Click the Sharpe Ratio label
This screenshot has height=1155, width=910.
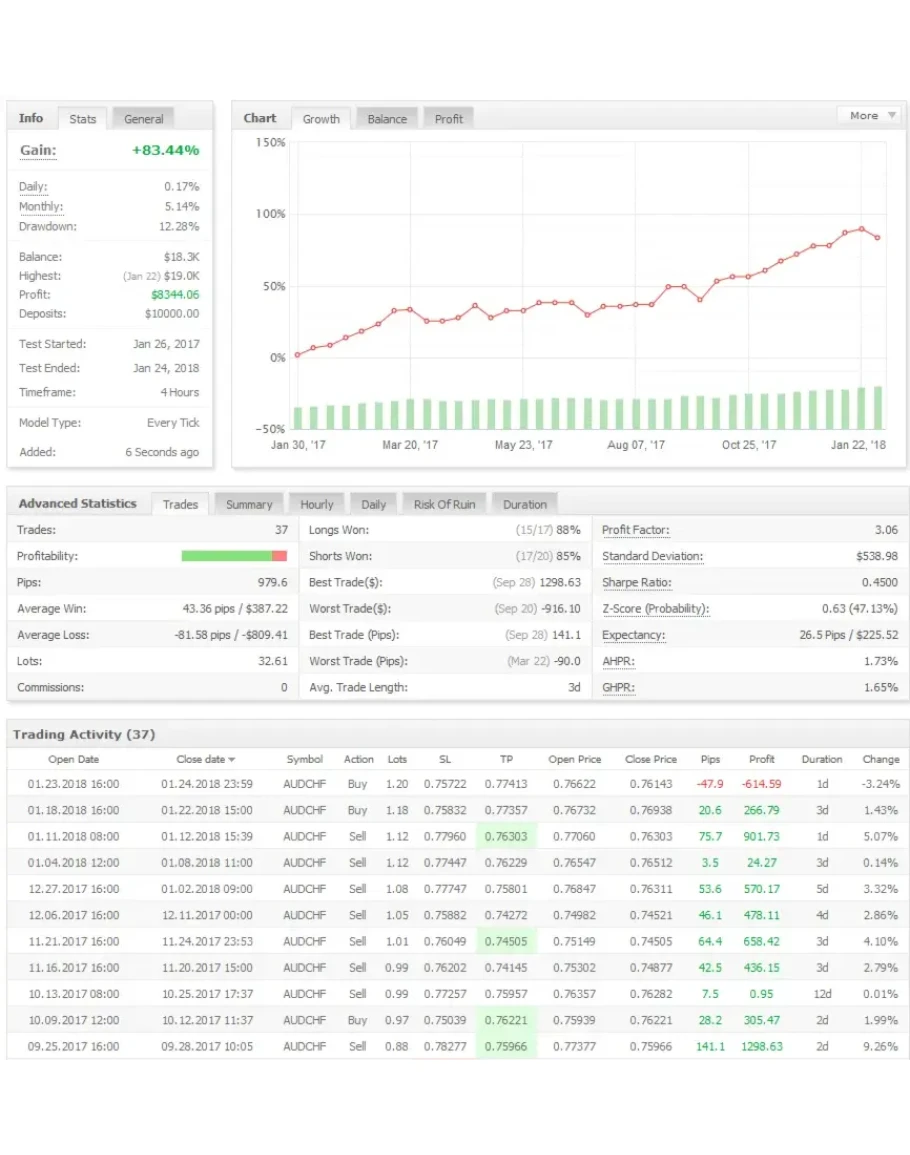point(637,583)
